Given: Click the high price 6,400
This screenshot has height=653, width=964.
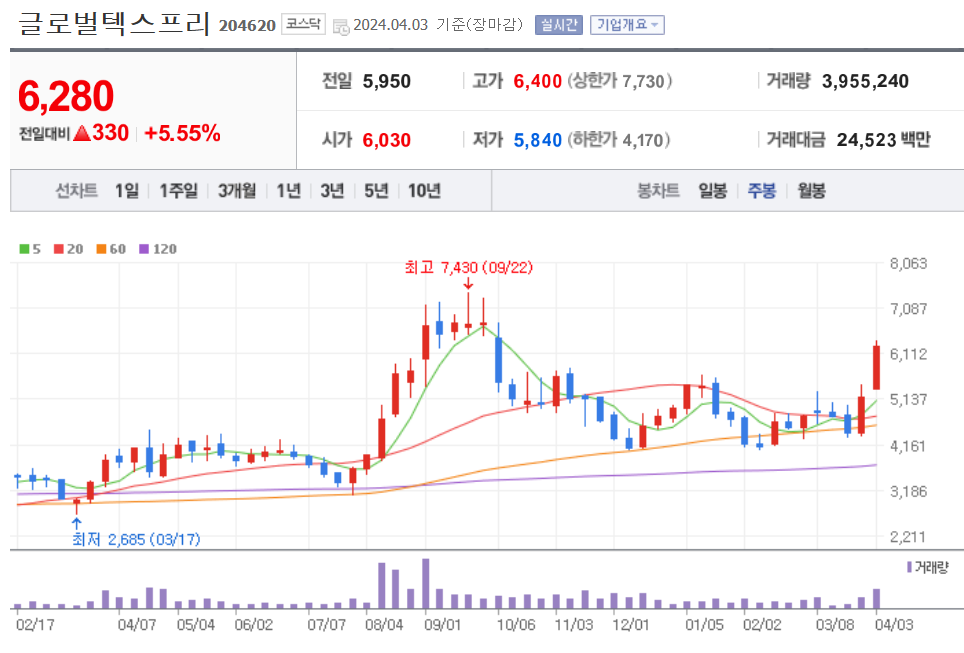Looking at the screenshot, I should tap(537, 81).
